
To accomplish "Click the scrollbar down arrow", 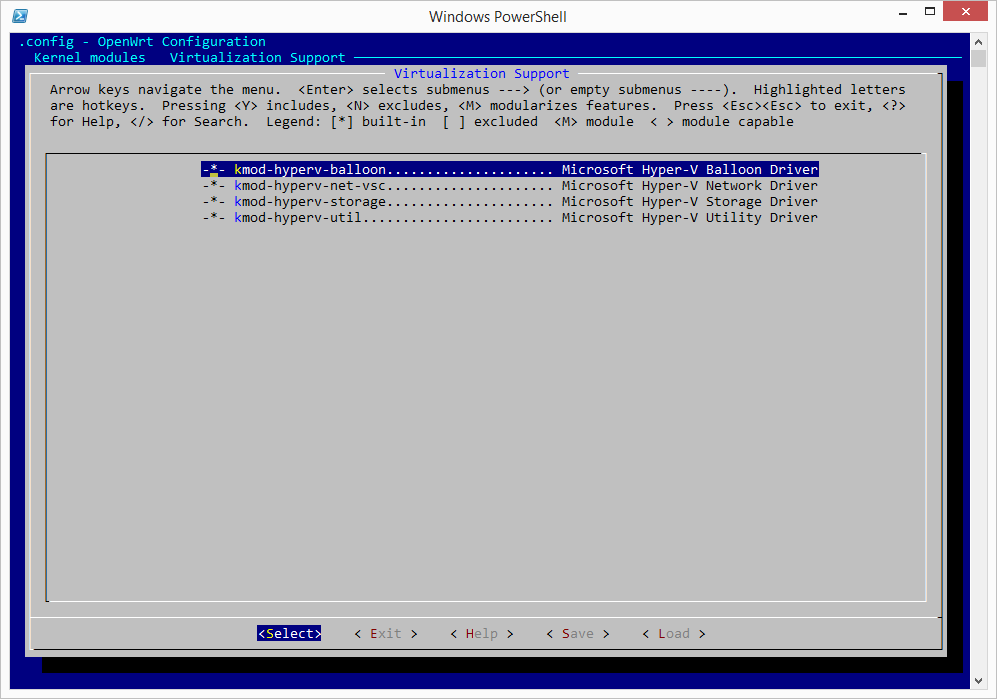I will [979, 681].
